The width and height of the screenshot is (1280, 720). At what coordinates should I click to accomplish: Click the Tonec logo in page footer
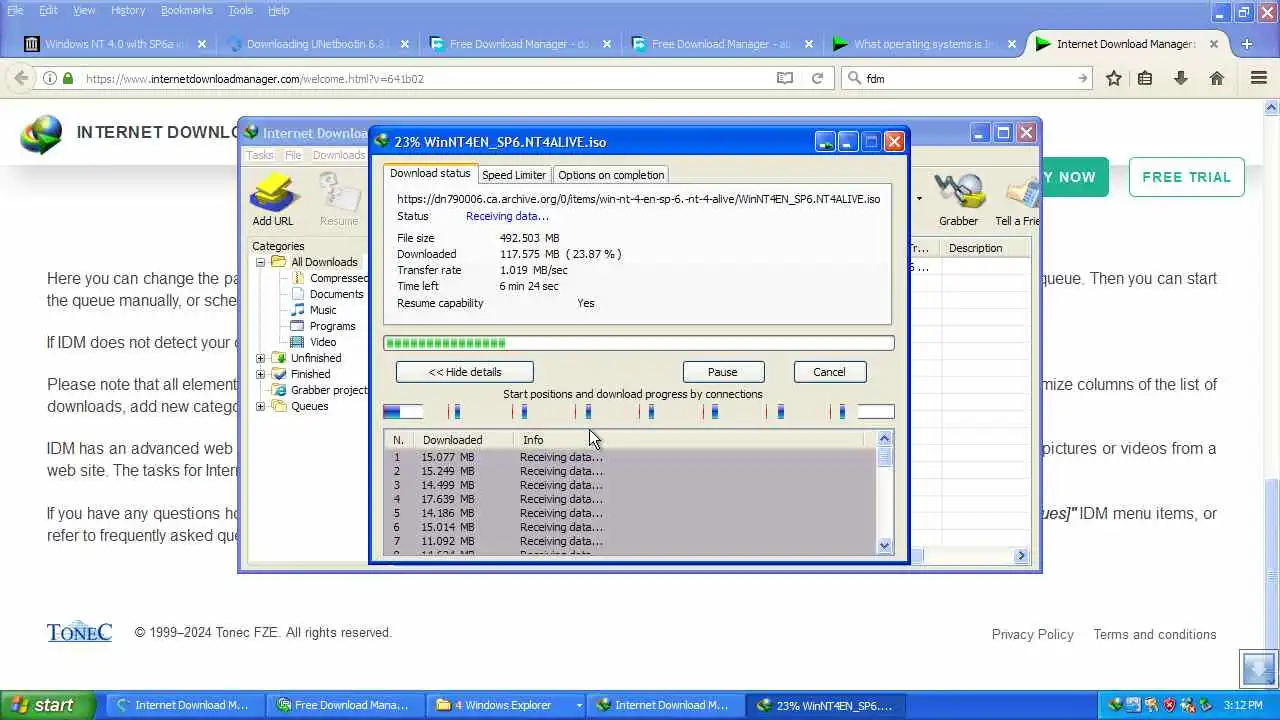tap(79, 632)
